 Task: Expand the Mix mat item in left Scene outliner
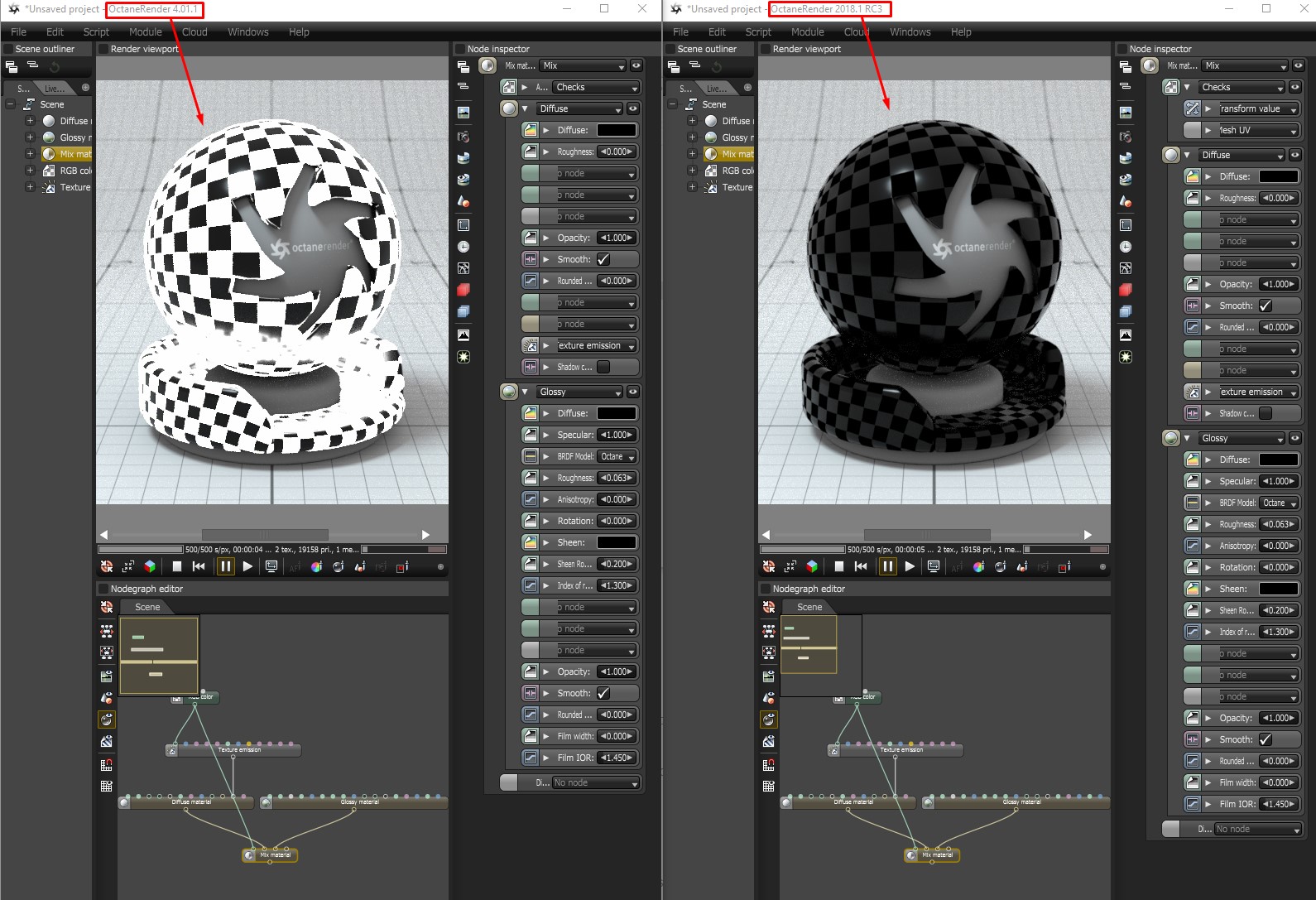[30, 154]
